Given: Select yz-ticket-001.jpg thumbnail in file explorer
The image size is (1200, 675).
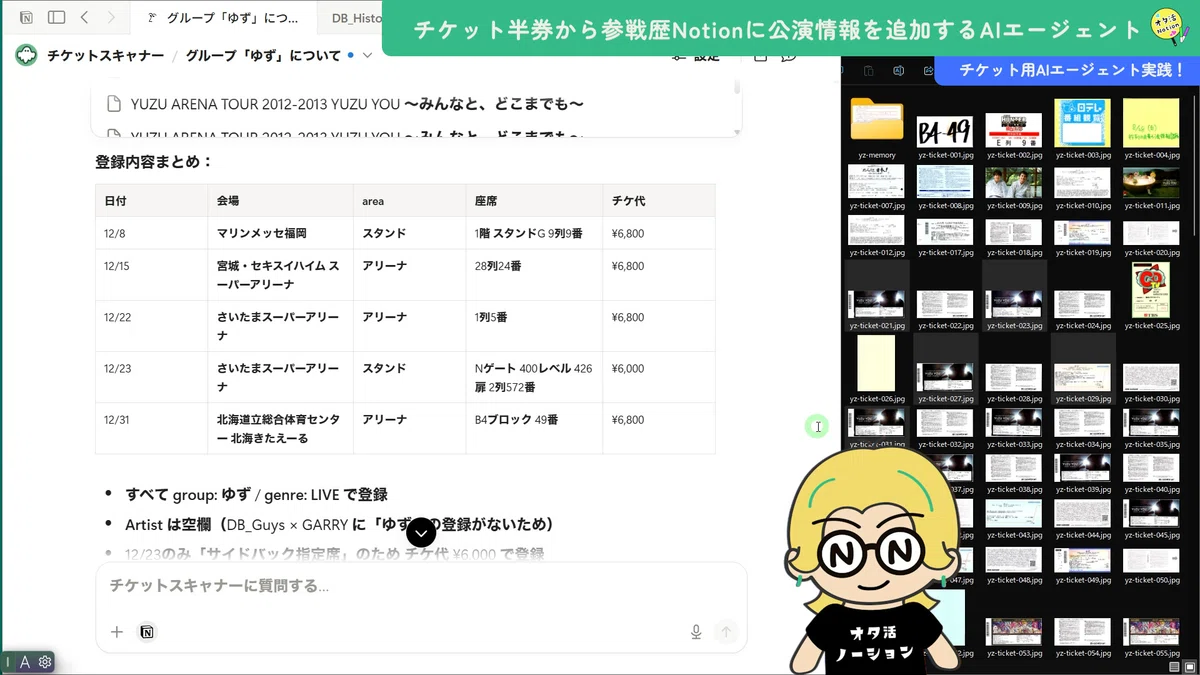Looking at the screenshot, I should (x=945, y=130).
